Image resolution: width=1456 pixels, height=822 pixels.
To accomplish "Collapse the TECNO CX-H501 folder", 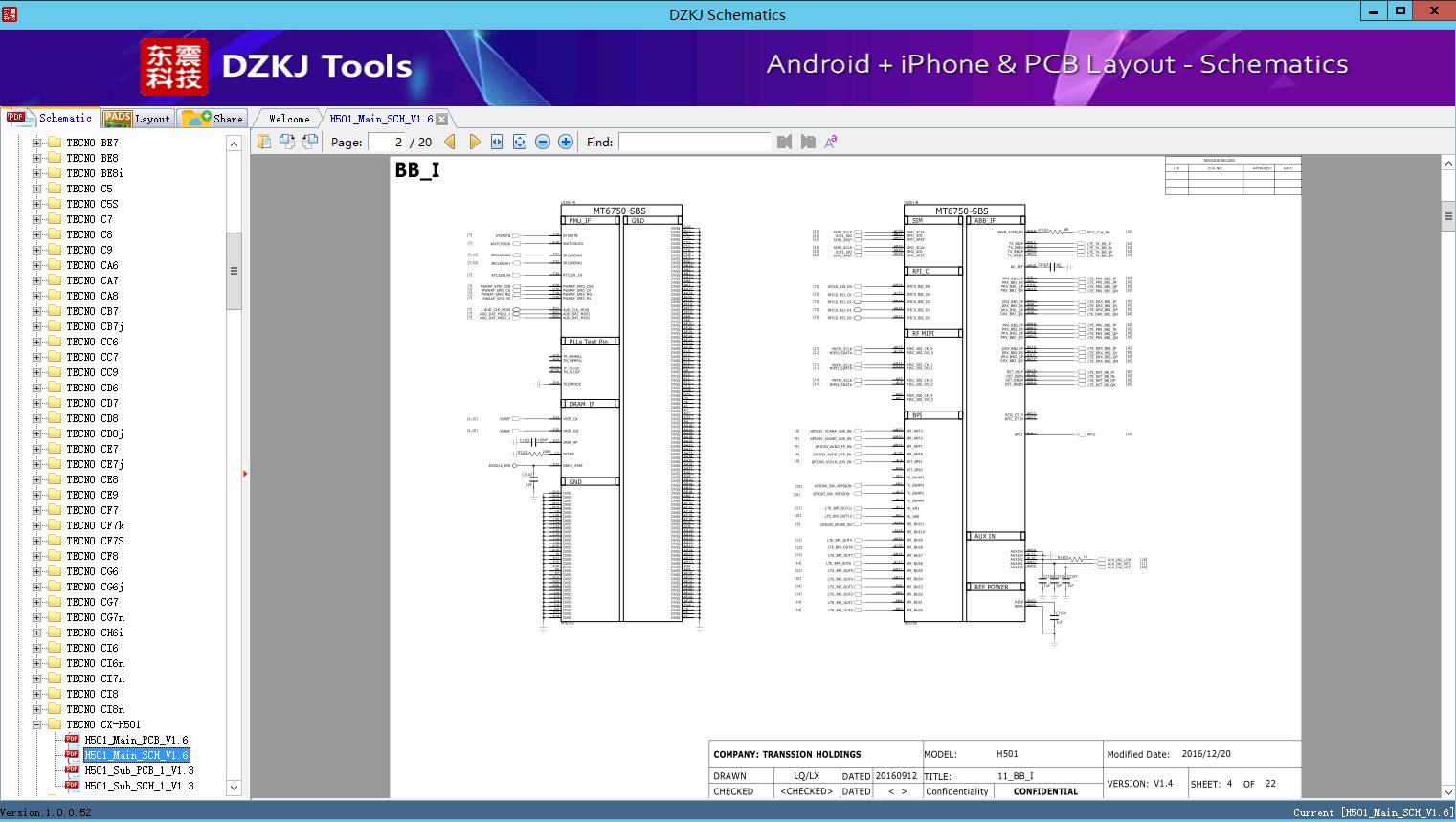I will 37,724.
